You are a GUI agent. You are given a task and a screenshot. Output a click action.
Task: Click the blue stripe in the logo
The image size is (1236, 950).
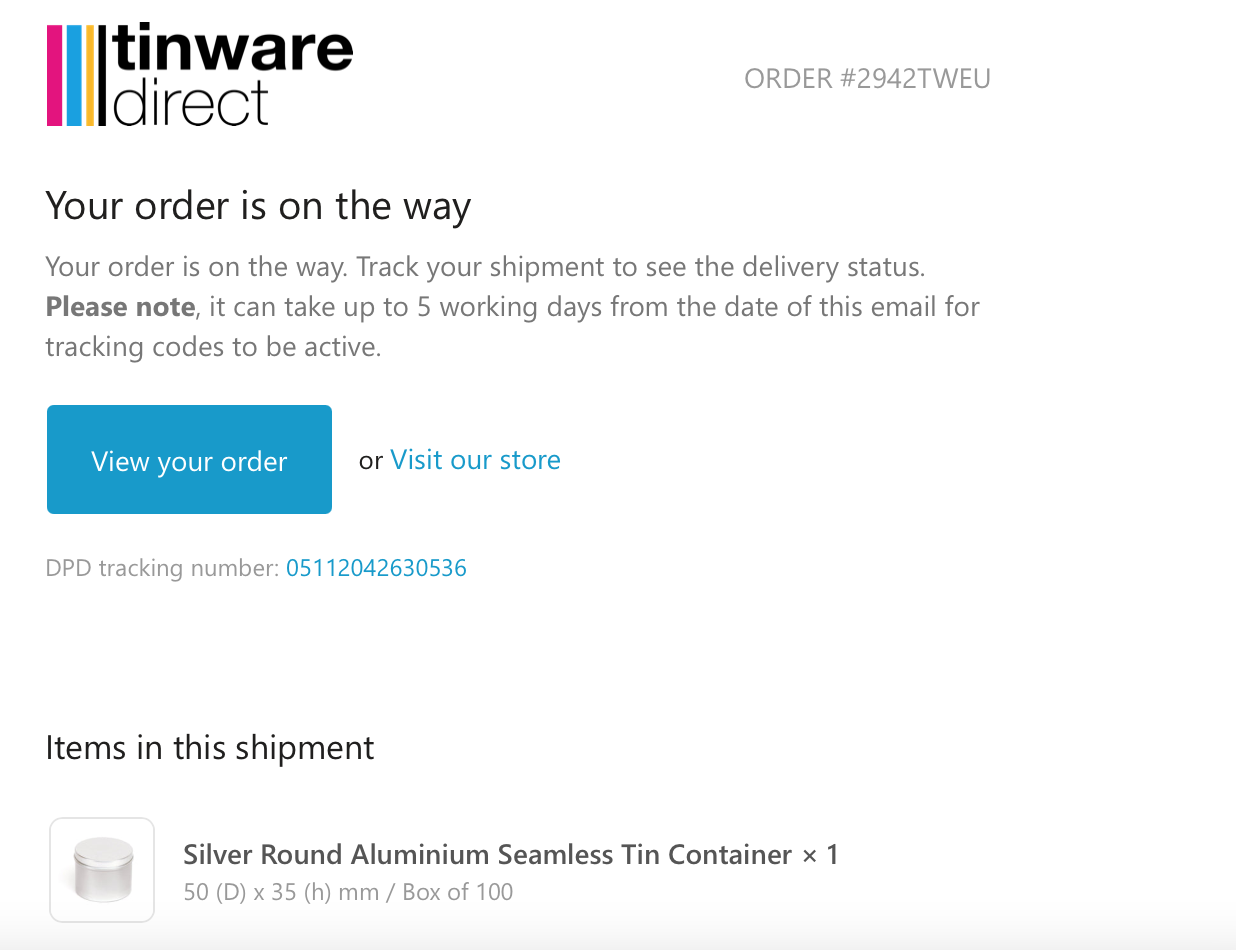coord(73,76)
